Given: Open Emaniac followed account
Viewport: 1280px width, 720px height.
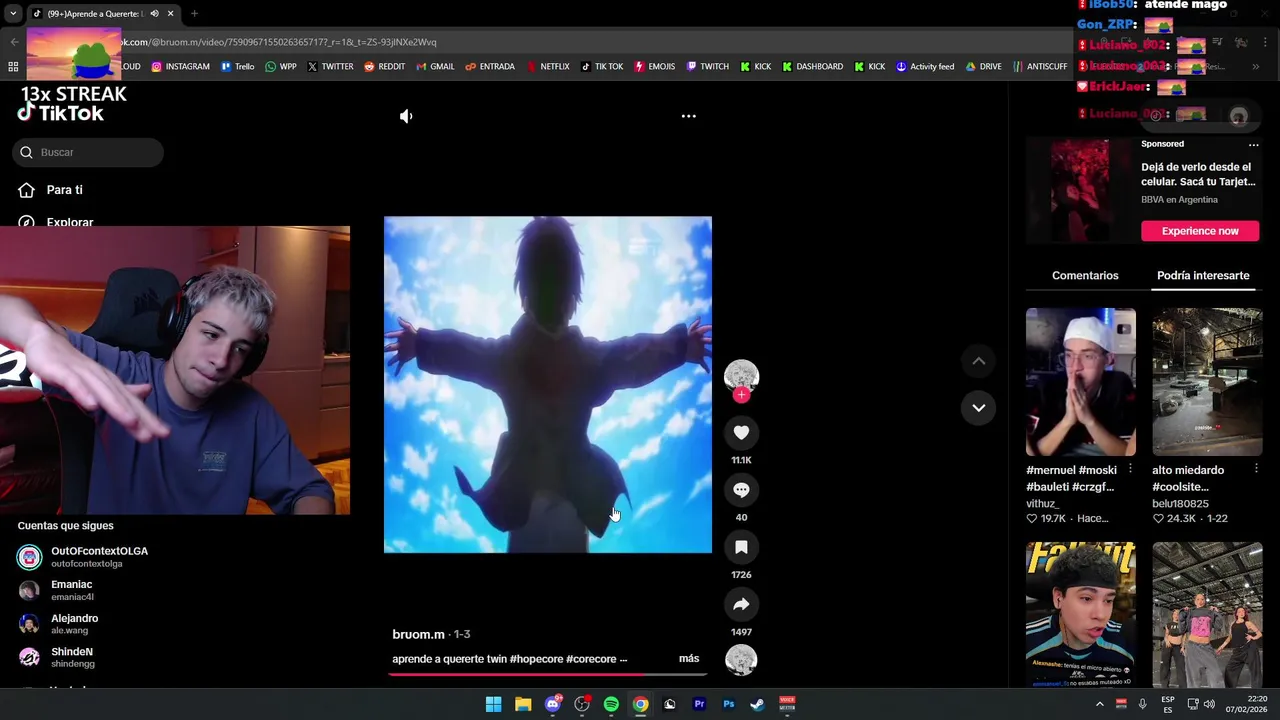Looking at the screenshot, I should [x=56, y=590].
